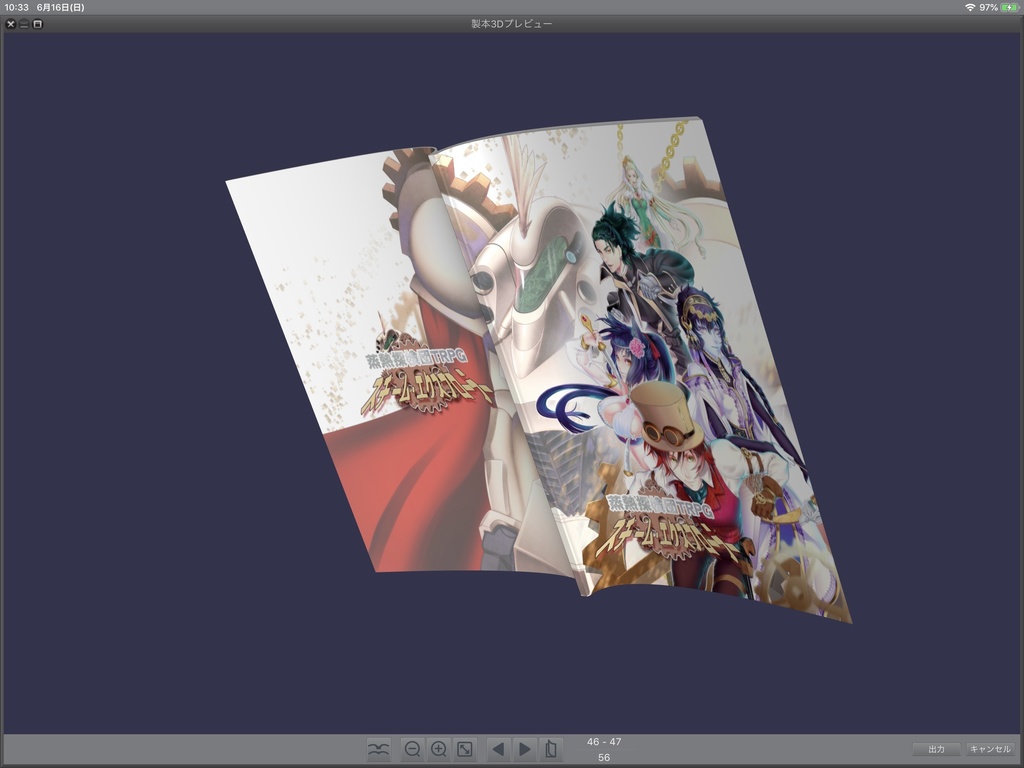Close the 製本3Dプレビュー window
This screenshot has height=768, width=1024.
click(x=10, y=24)
